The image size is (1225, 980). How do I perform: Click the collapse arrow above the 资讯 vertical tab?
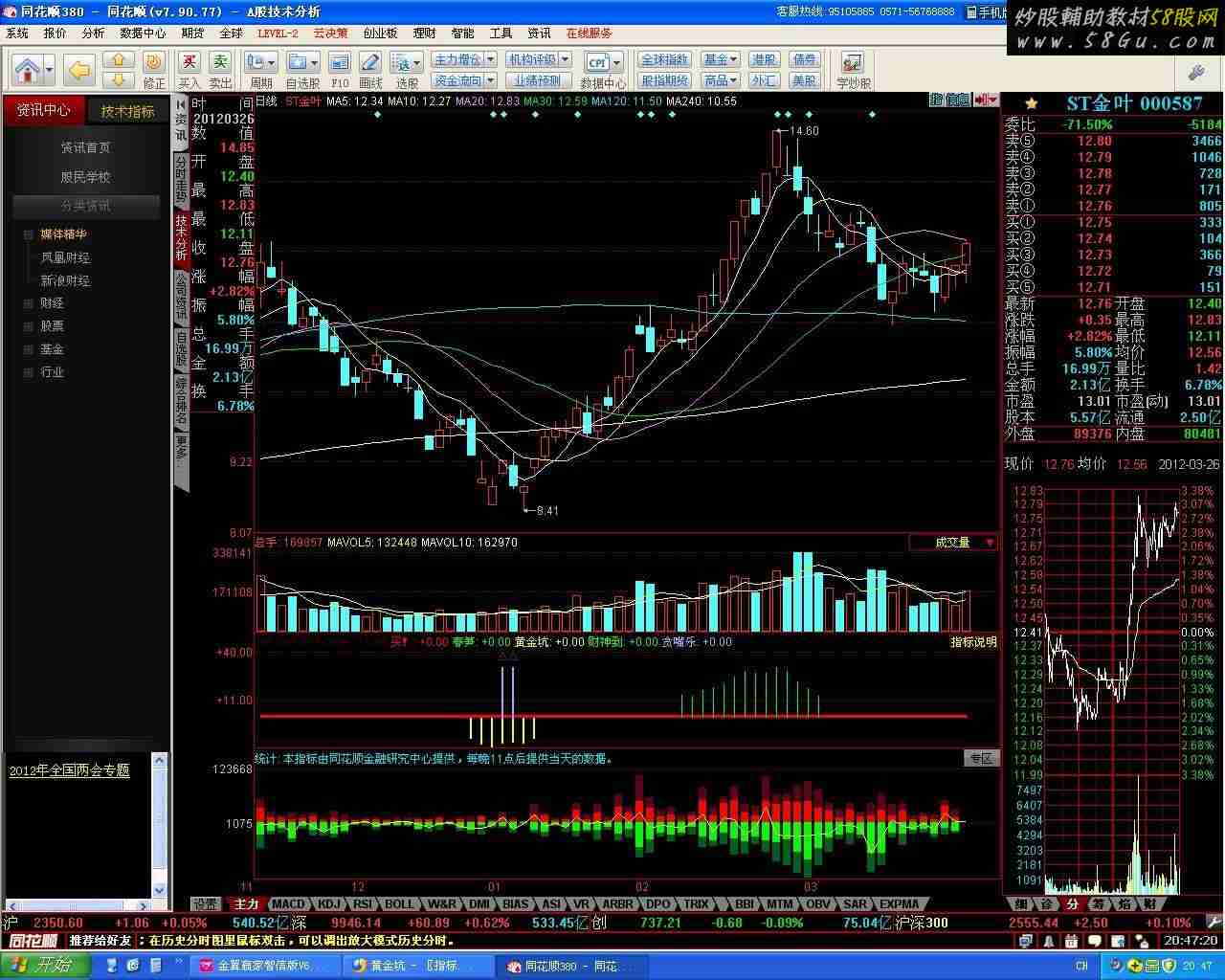pos(181,103)
